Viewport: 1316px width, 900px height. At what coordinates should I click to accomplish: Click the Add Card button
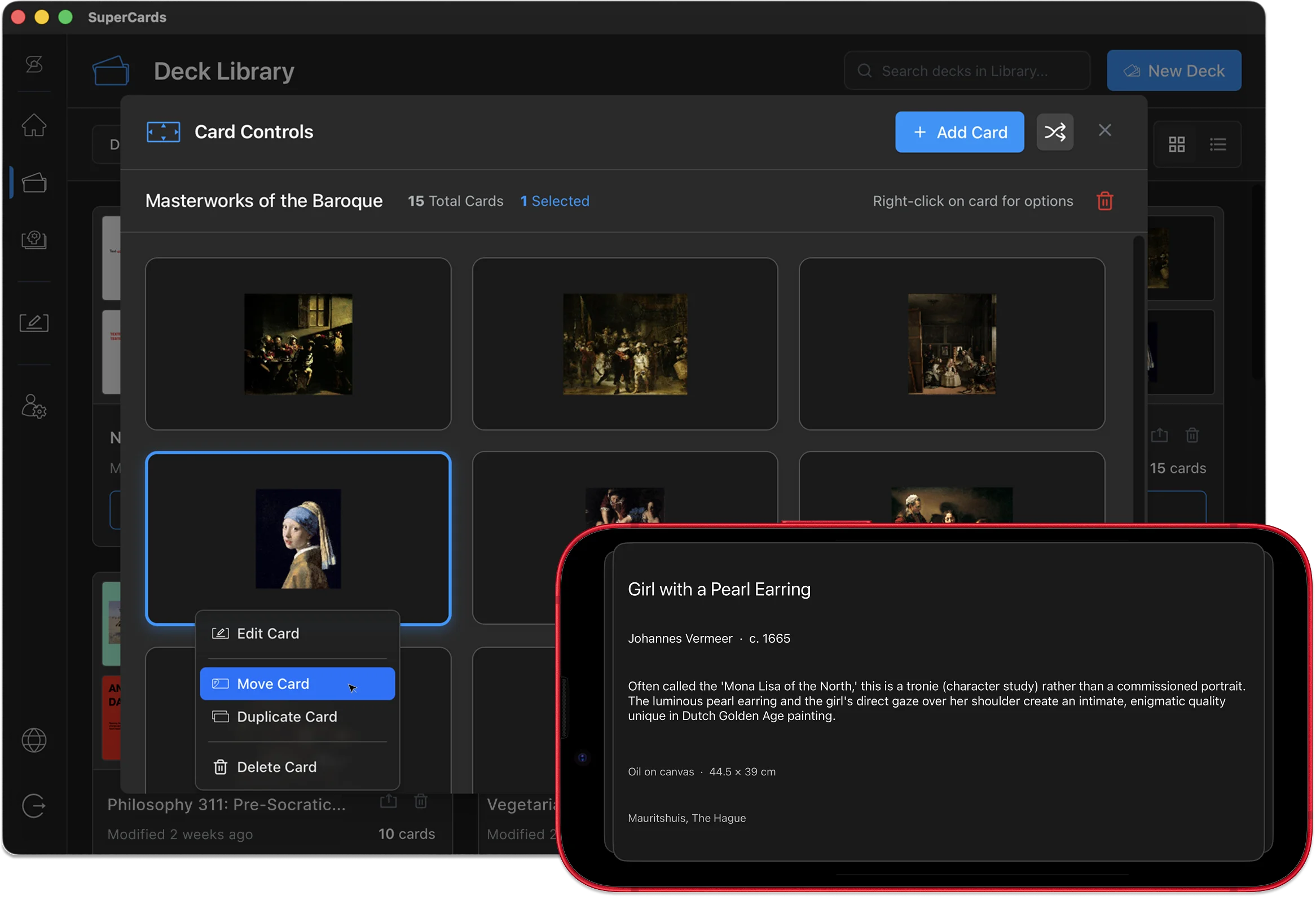click(961, 133)
